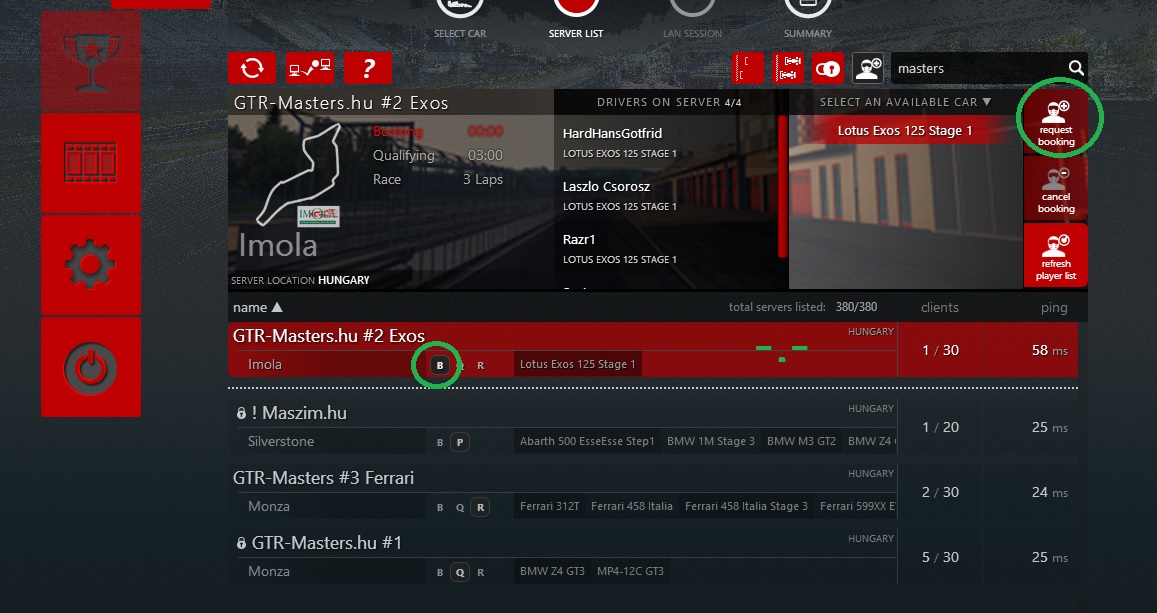Click the masters search text field
1157x613 pixels.
click(978, 69)
